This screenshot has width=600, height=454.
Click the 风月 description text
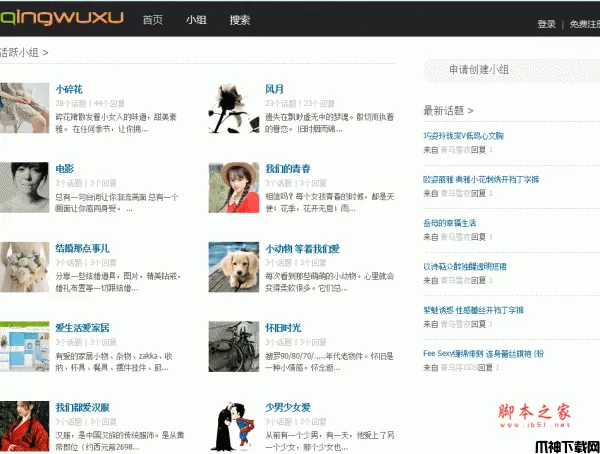tap(329, 123)
